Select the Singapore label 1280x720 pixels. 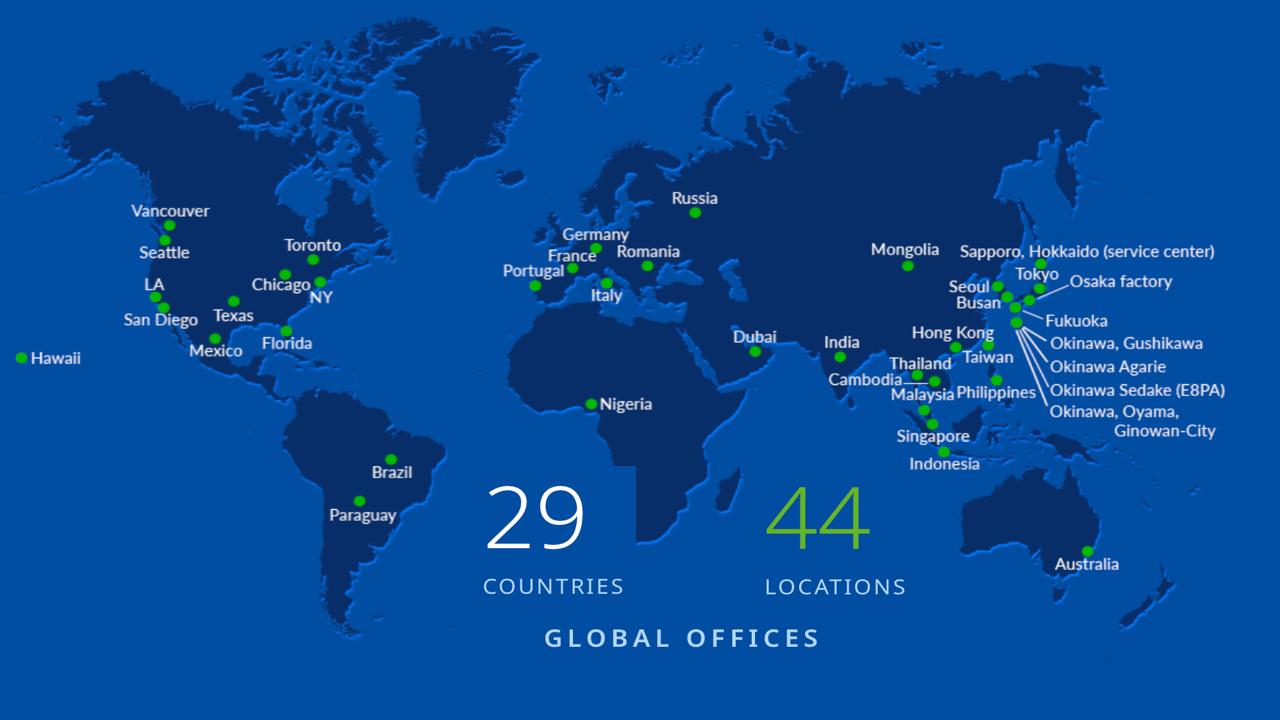[933, 436]
